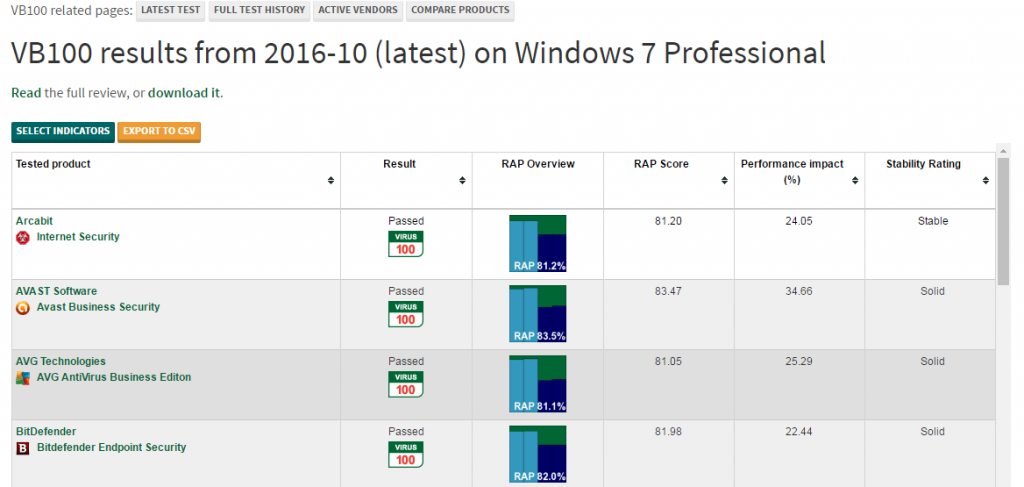Viewport: 1024px width, 487px height.
Task: Click the RAP score value 83.47
Action: (x=668, y=291)
